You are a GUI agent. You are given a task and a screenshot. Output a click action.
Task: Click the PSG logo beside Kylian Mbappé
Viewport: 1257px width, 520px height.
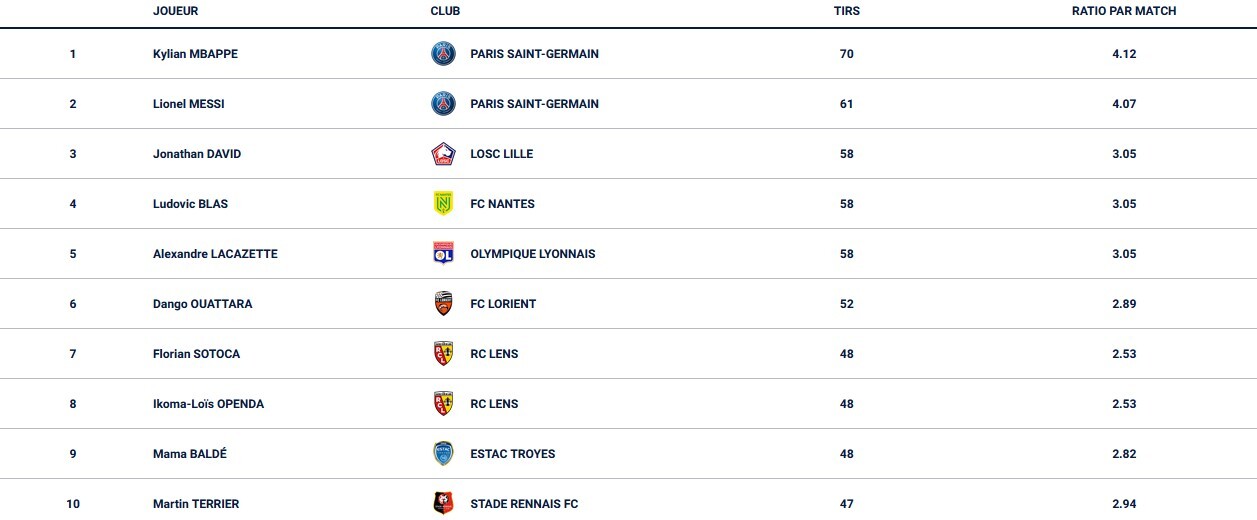click(x=443, y=54)
